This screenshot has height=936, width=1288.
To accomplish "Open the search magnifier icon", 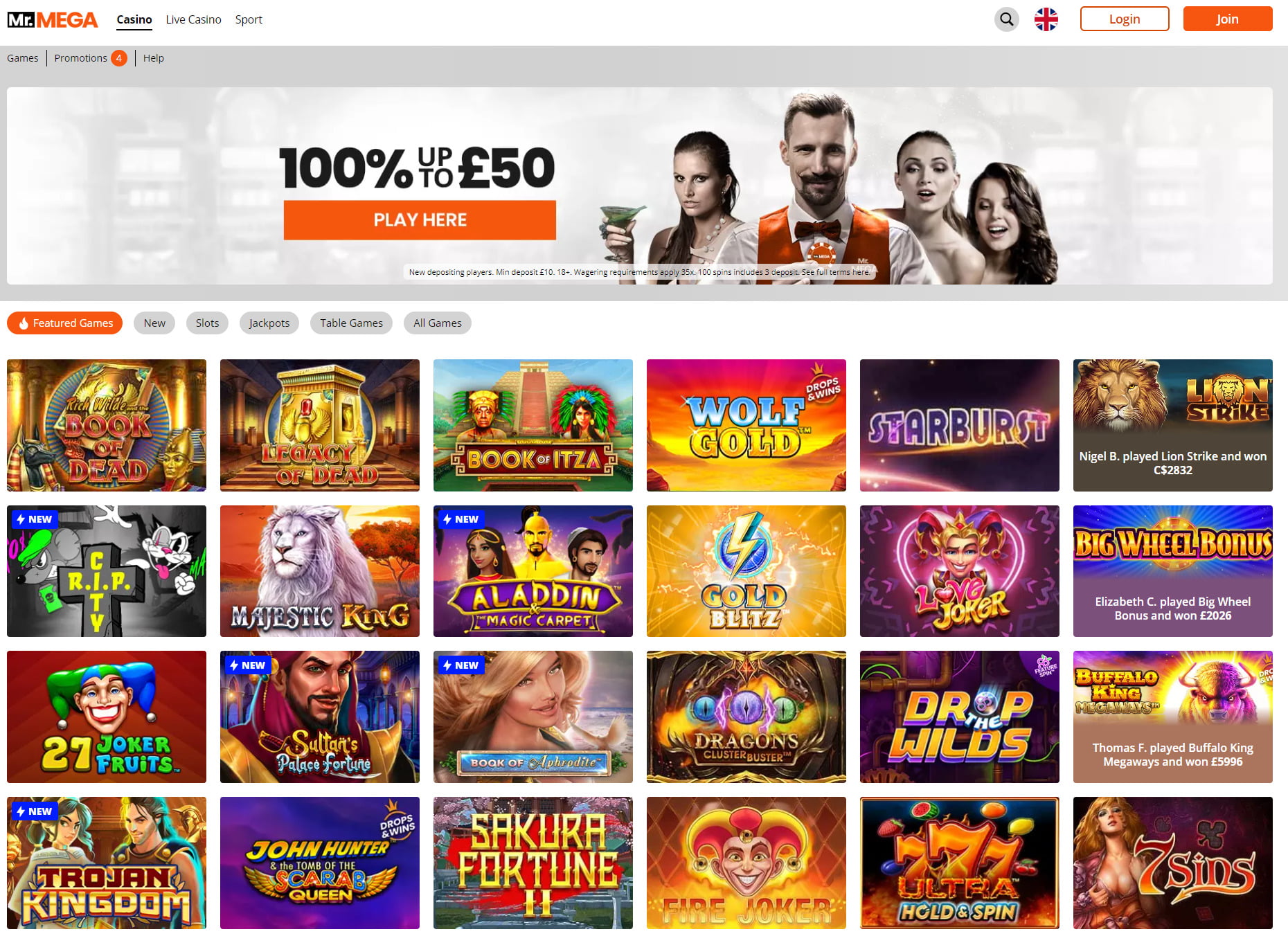I will (1006, 19).
